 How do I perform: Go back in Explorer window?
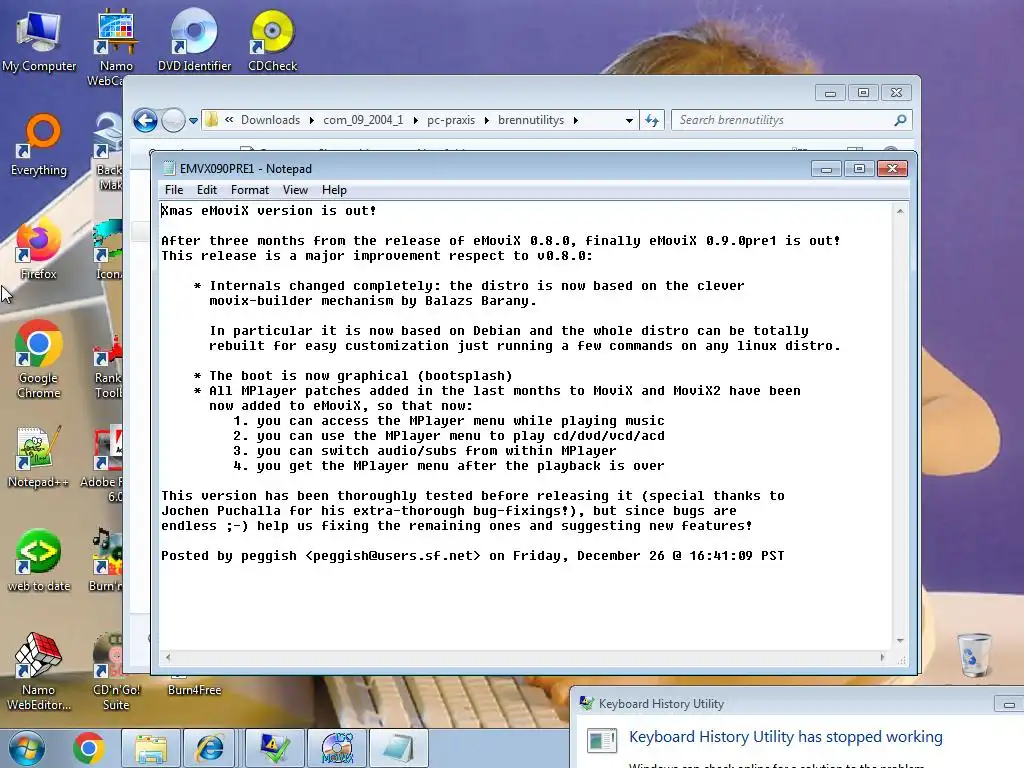pos(145,120)
